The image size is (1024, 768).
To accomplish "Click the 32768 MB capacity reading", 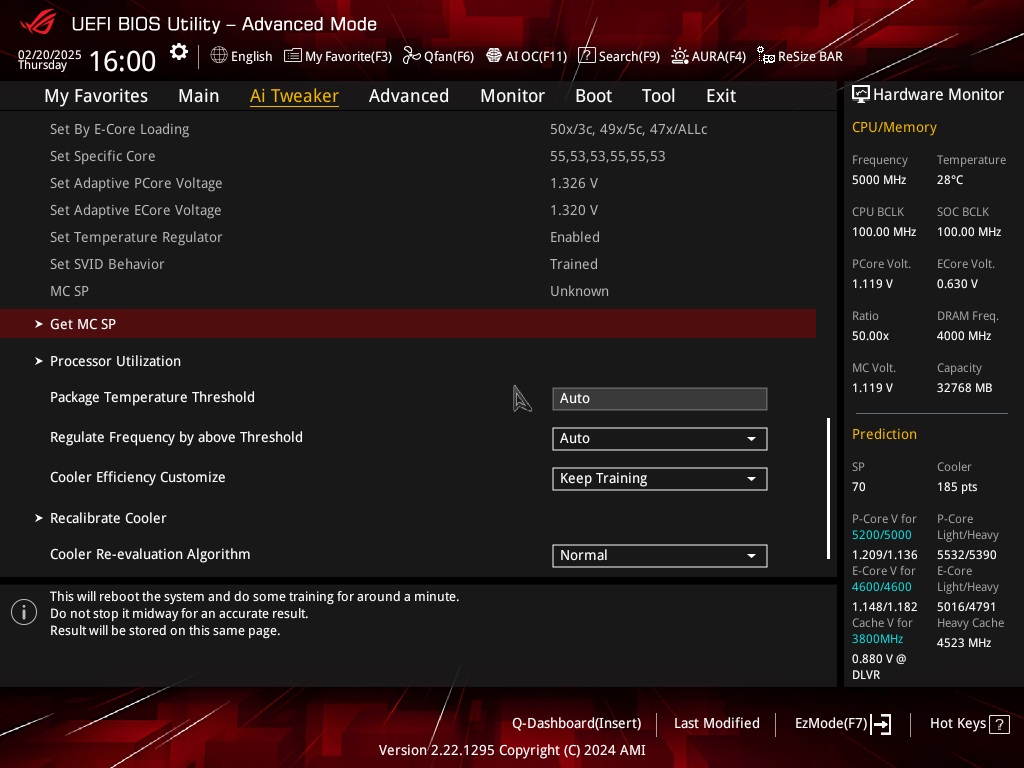I will click(x=964, y=388).
